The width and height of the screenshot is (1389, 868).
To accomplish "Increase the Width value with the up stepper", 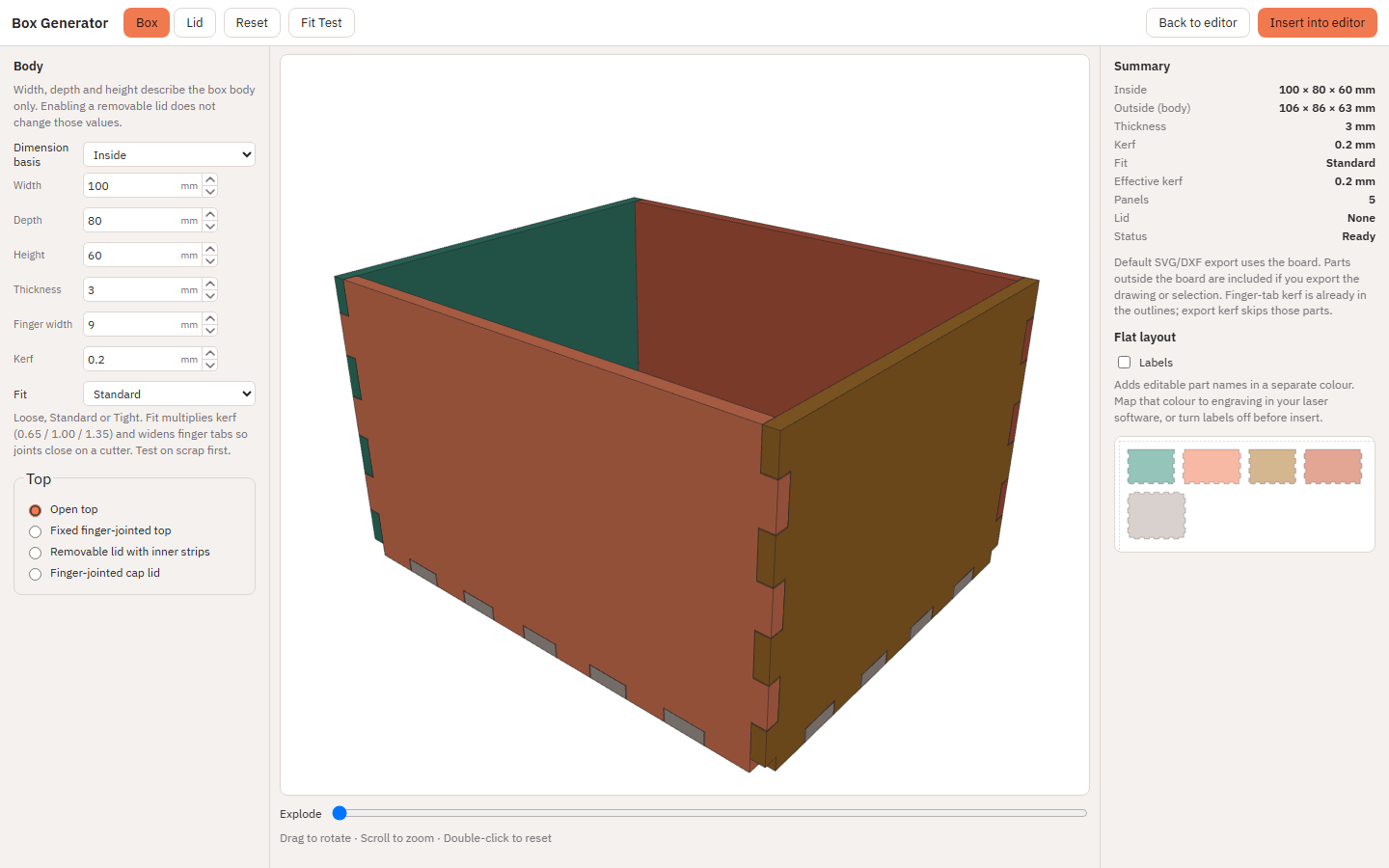I will (x=210, y=179).
